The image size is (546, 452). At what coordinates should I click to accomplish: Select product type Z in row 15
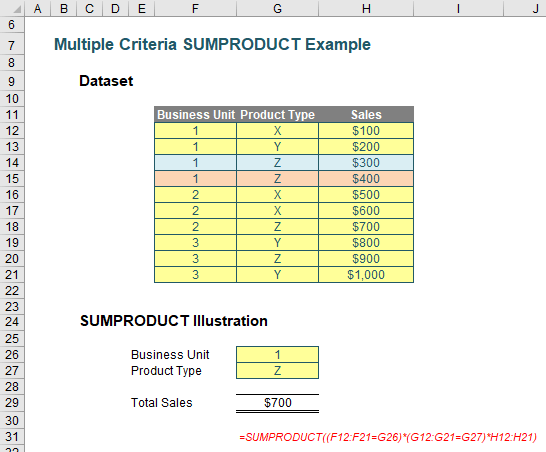[278, 179]
